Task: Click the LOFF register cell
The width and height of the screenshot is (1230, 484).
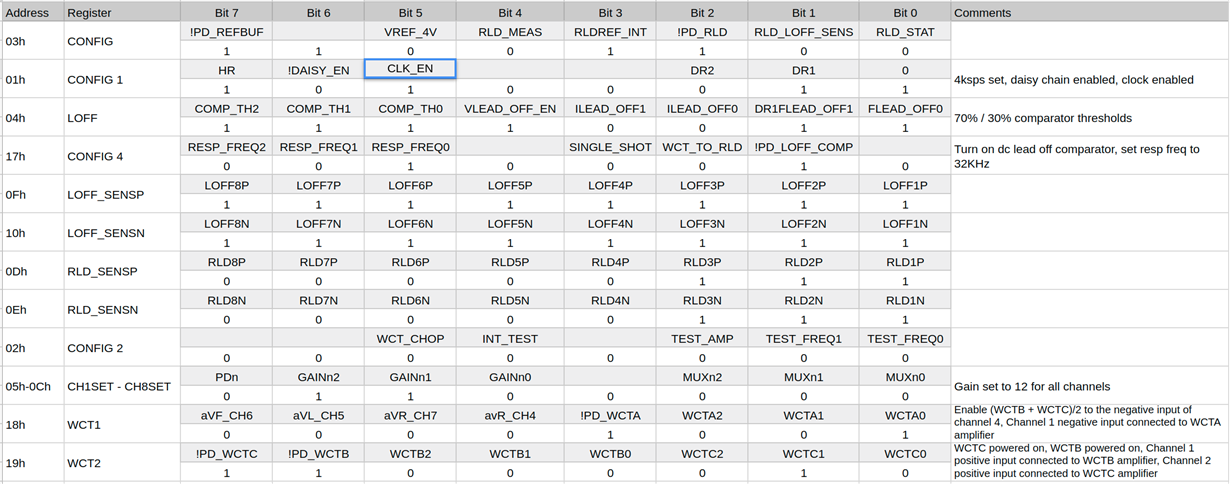Action: coord(121,118)
